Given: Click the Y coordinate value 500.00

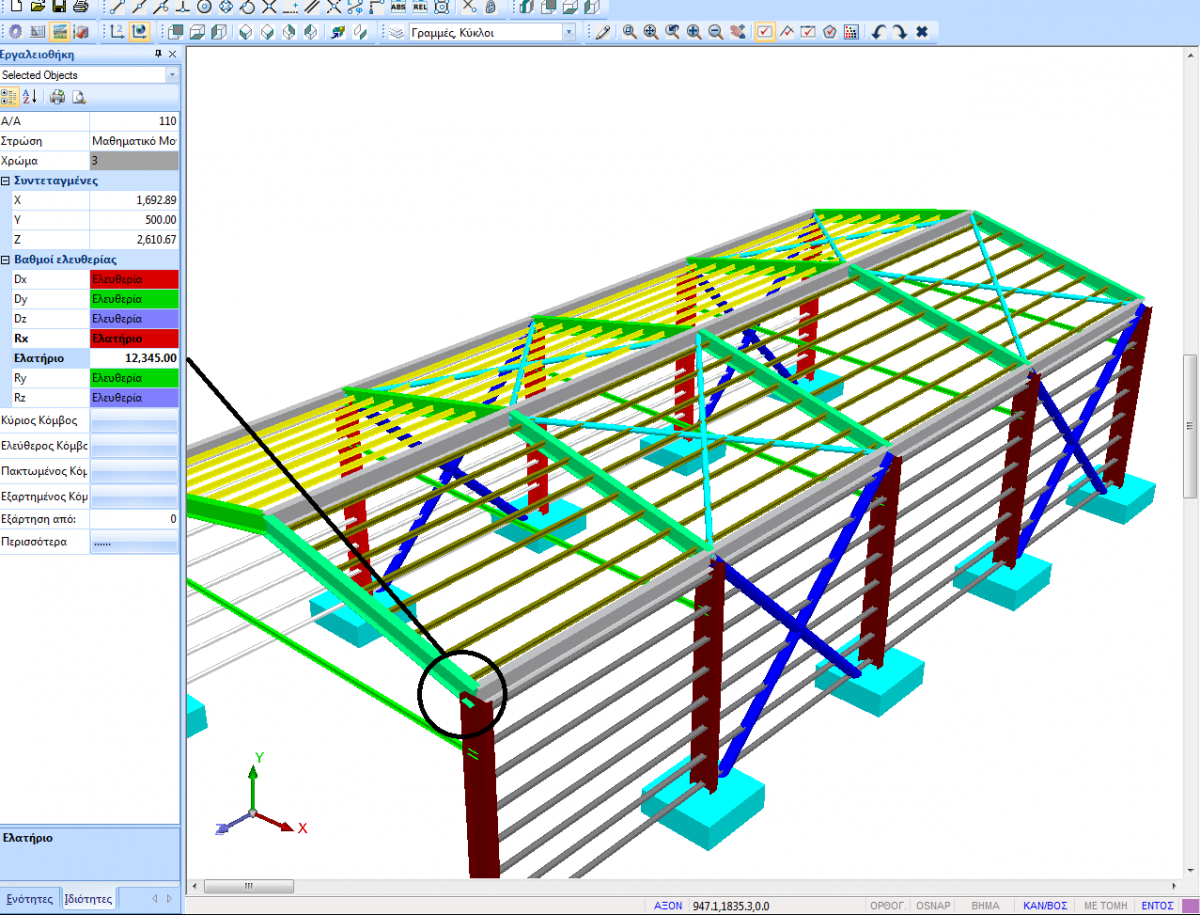Looking at the screenshot, I should click(134, 220).
